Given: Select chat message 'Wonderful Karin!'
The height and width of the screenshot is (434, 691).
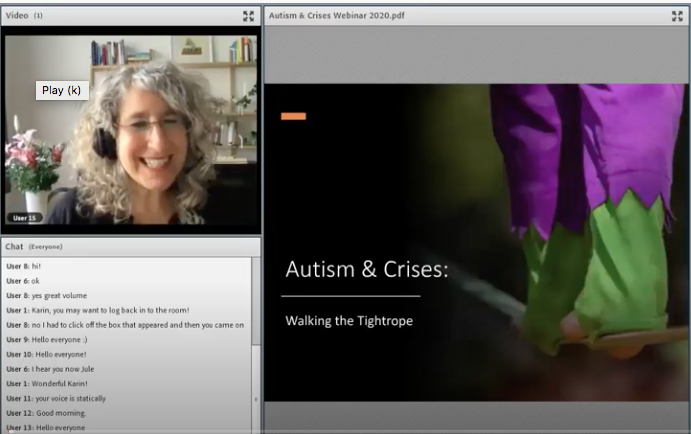Looking at the screenshot, I should point(47,384).
